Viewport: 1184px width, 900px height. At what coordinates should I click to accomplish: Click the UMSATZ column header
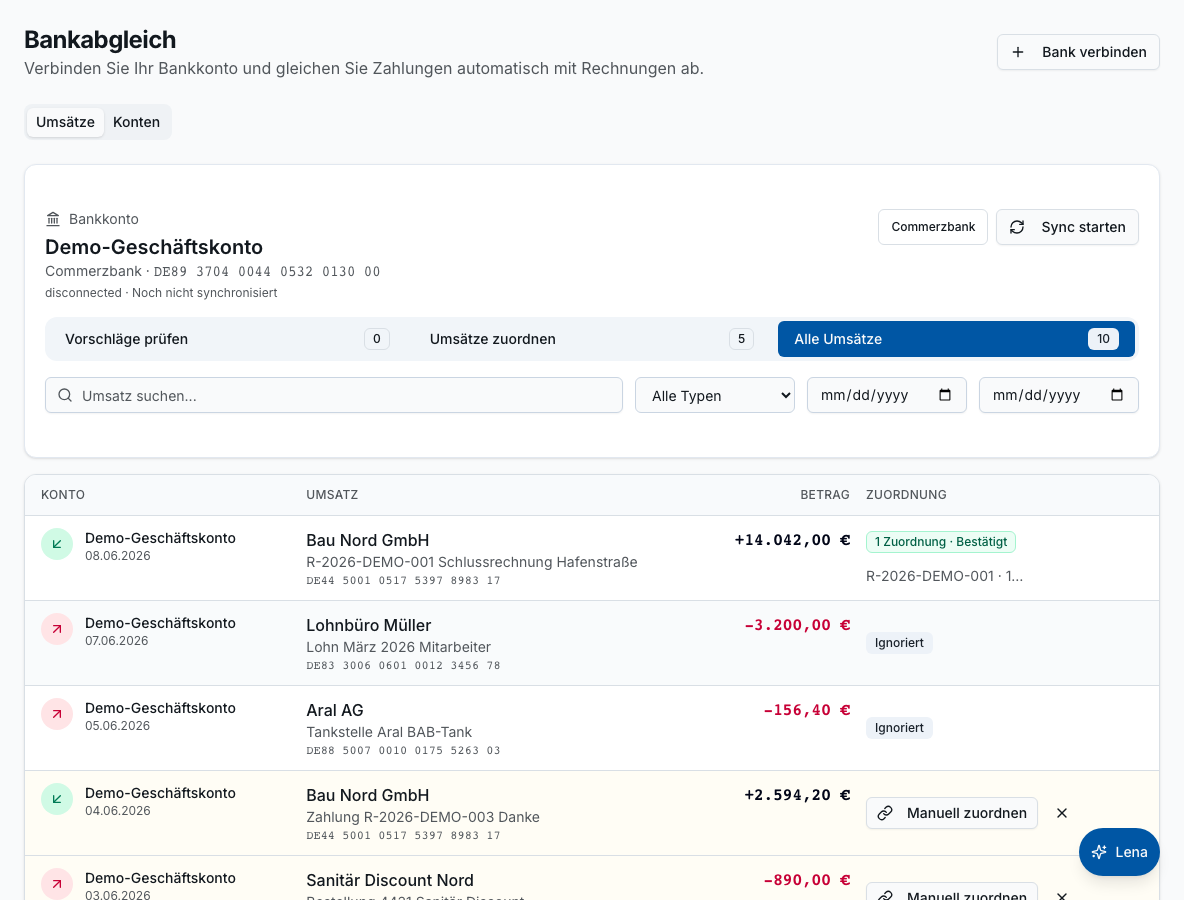[332, 495]
